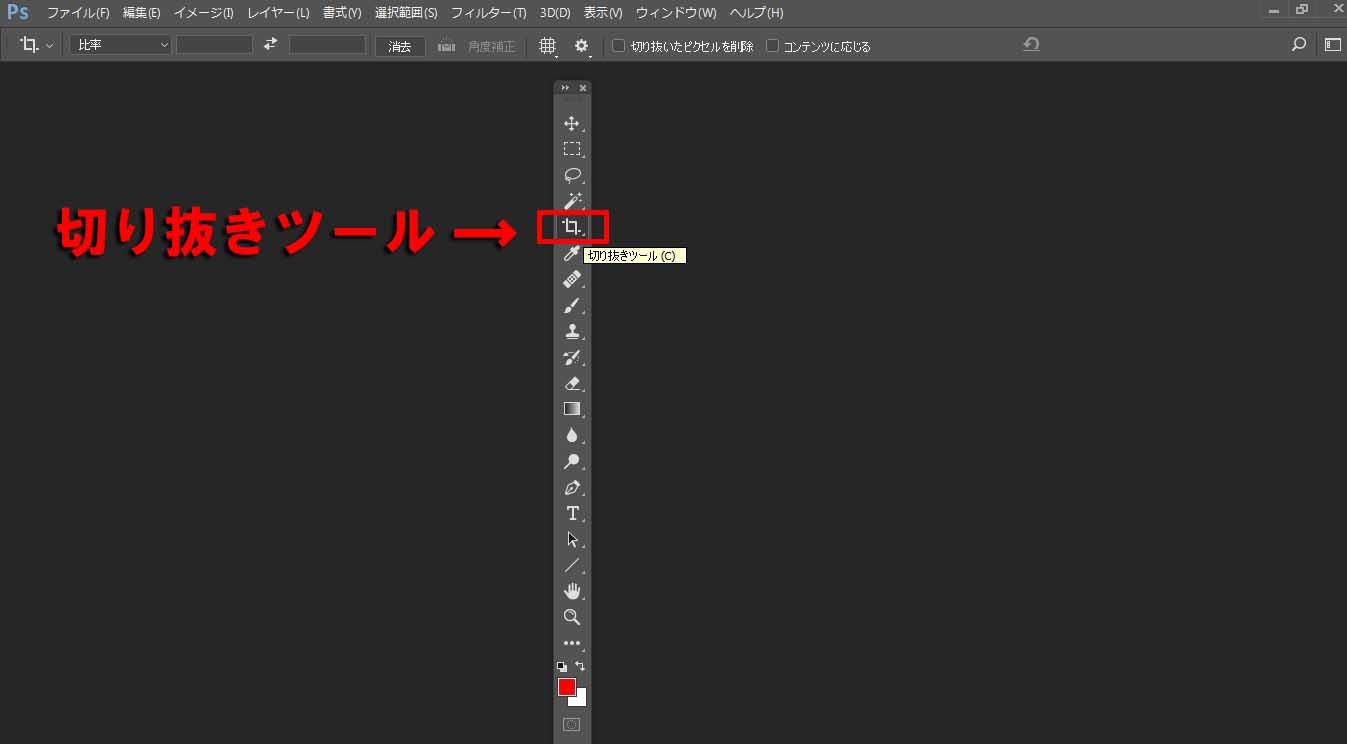1347x744 pixels.
Task: Open the 選択範囲(S) menu
Action: [x=406, y=13]
